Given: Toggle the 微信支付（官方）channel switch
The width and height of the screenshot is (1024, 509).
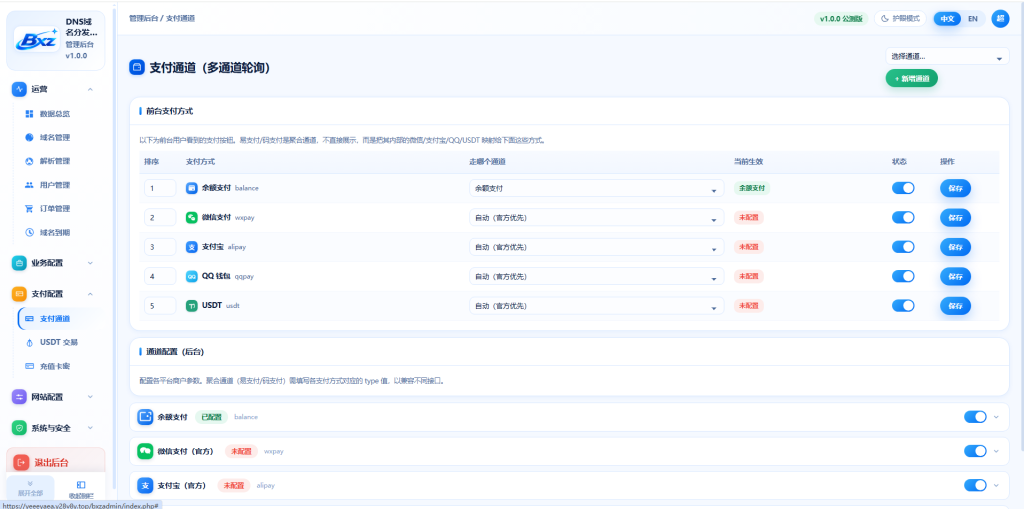Looking at the screenshot, I should (975, 451).
